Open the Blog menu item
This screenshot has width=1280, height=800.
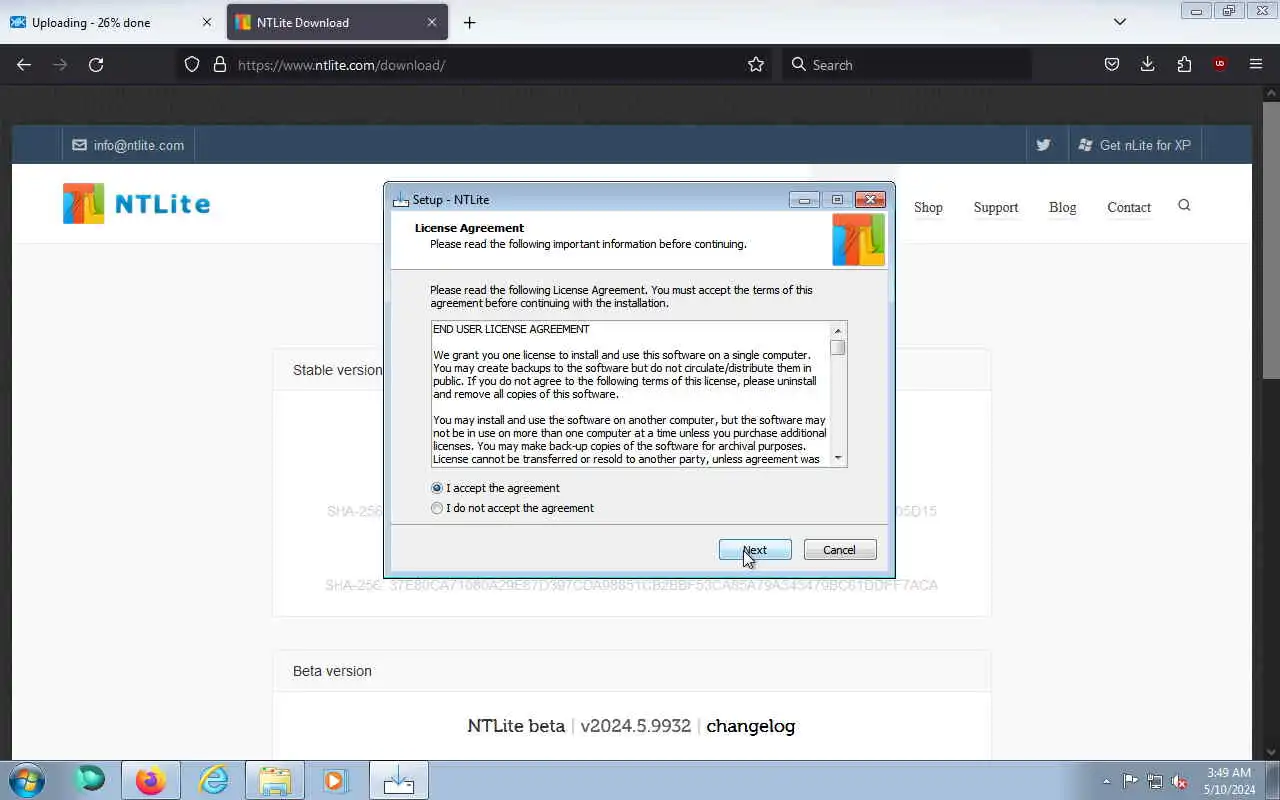coord(1062,207)
